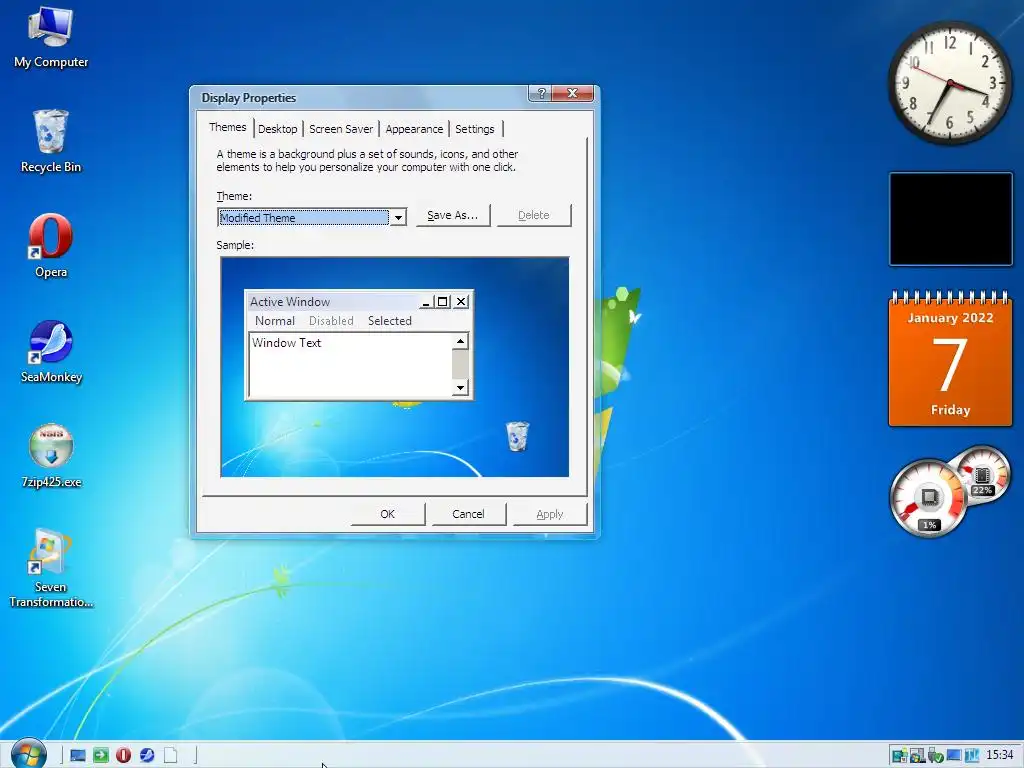
Task: Switch to the Screen Saver tab
Action: pos(341,129)
